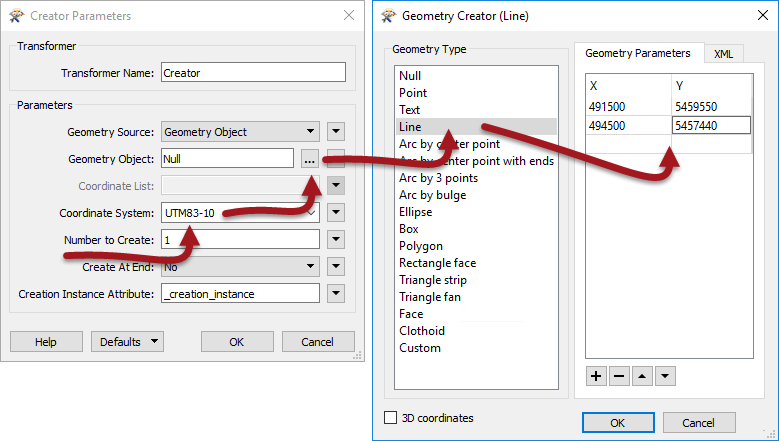This screenshot has height=441, width=779.
Task: Select the Geometry Parameters tab
Action: click(638, 53)
